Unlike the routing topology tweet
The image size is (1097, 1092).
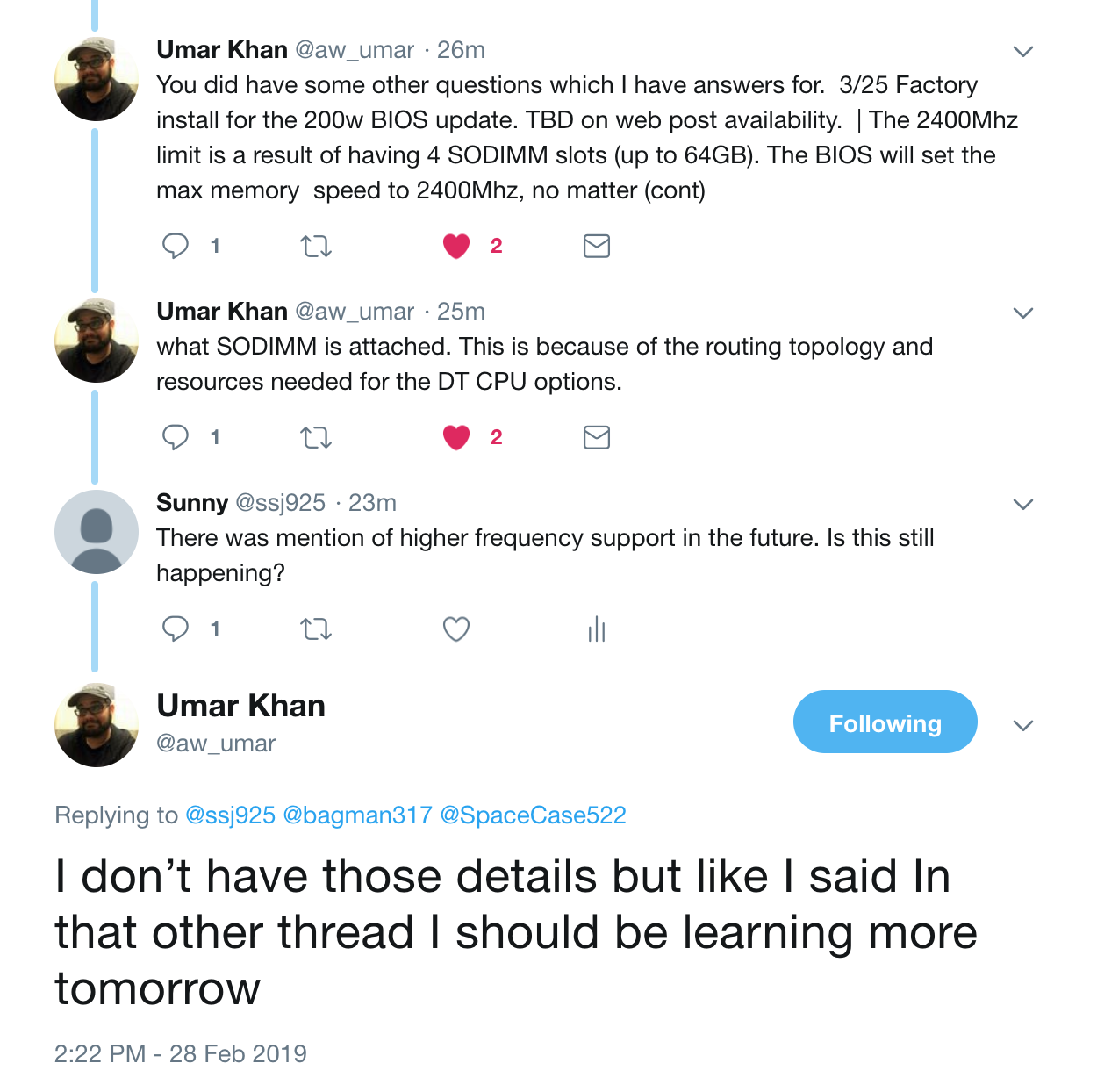(456, 437)
